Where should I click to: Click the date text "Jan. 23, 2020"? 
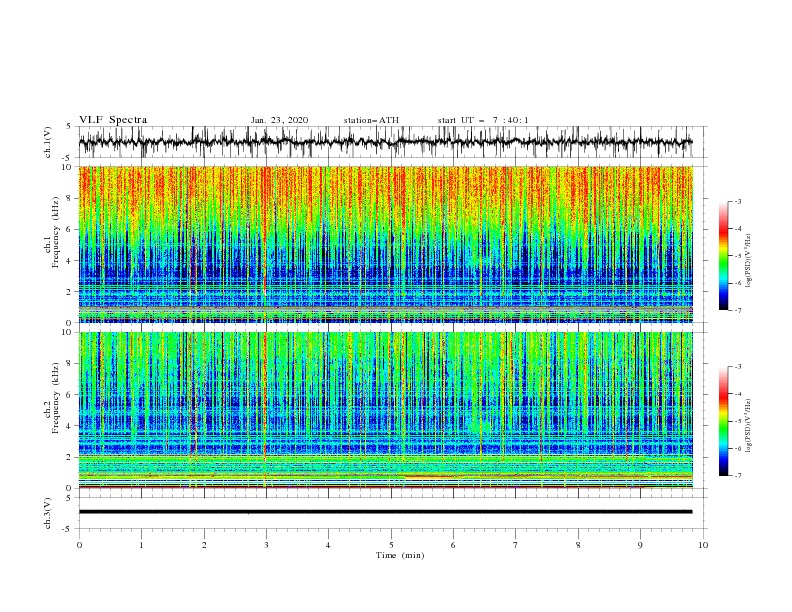[279, 120]
